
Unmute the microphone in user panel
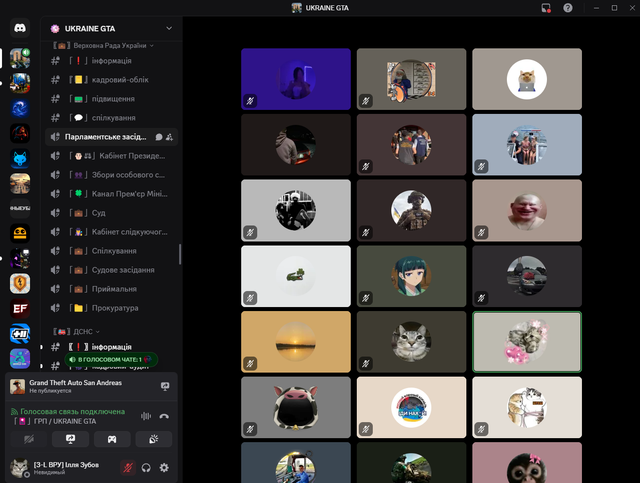coord(128,467)
